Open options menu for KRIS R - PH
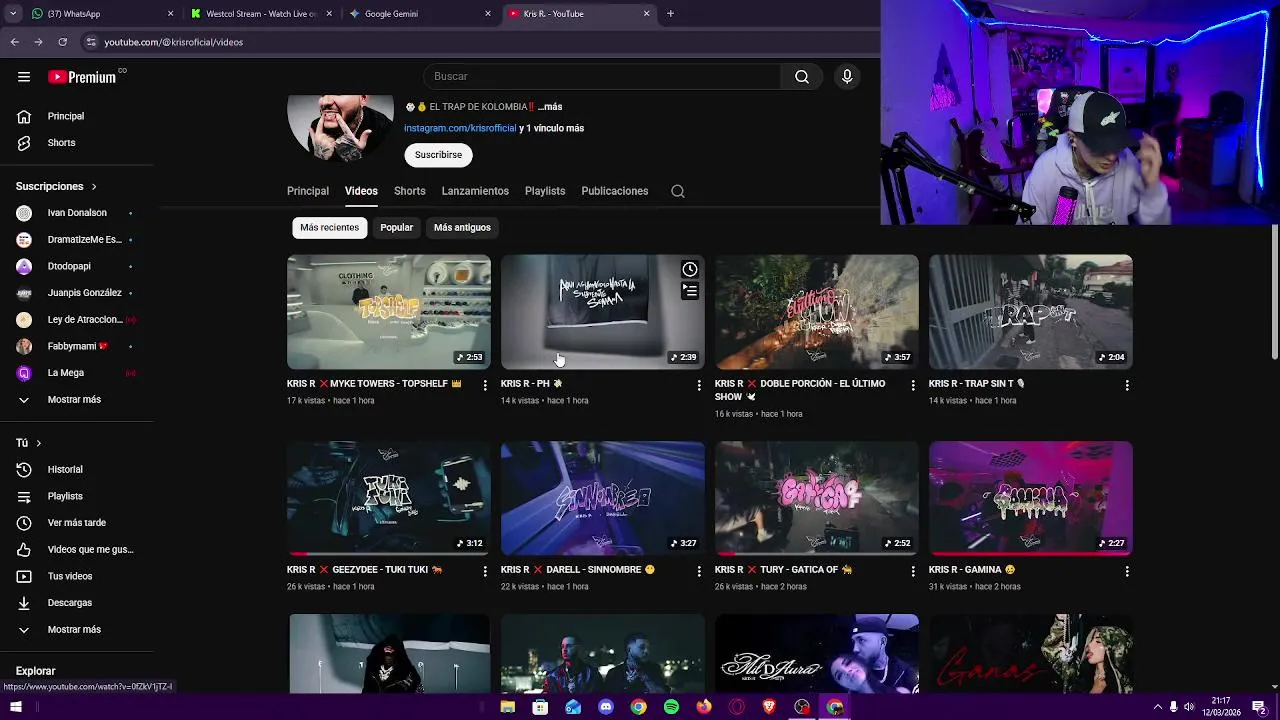Image resolution: width=1280 pixels, height=720 pixels. 699,385
